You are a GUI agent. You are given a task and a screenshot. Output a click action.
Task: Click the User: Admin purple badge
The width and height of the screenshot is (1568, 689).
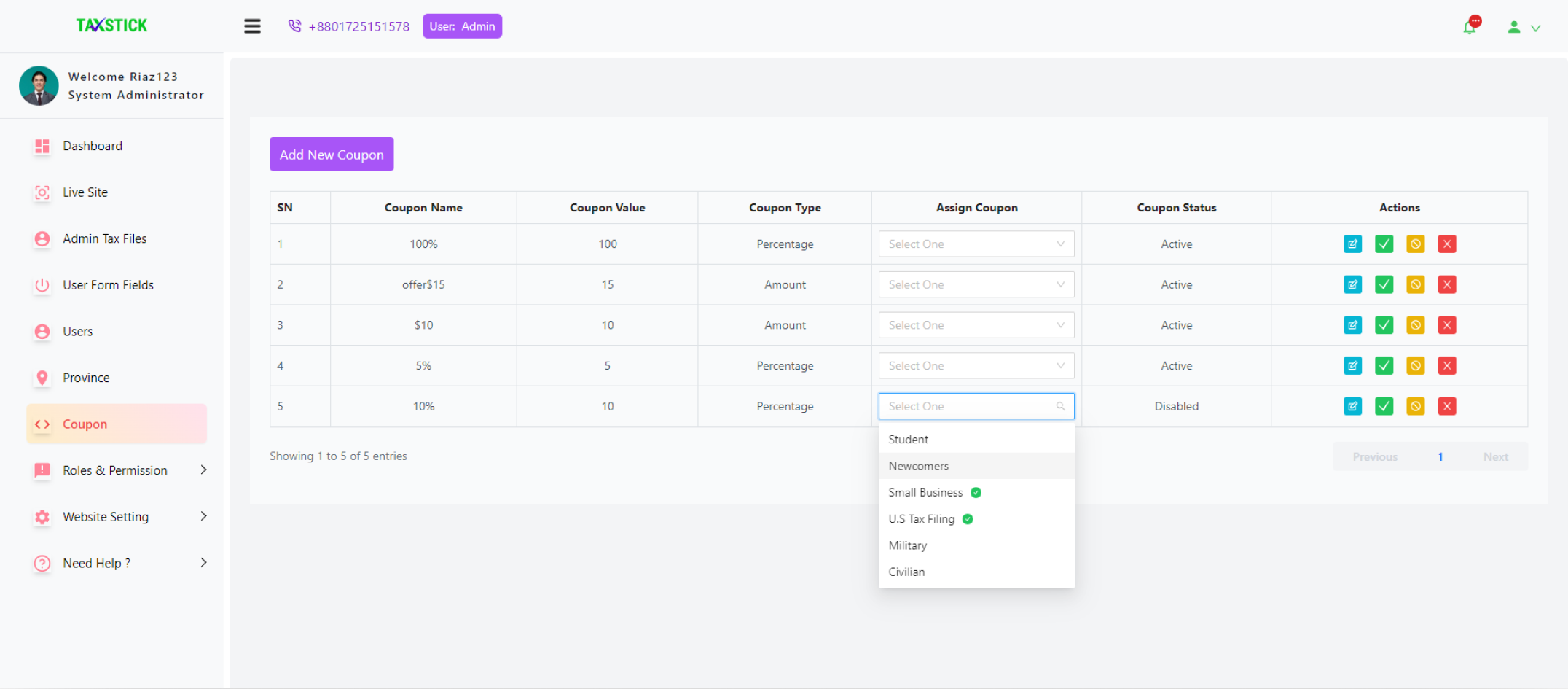(x=462, y=26)
